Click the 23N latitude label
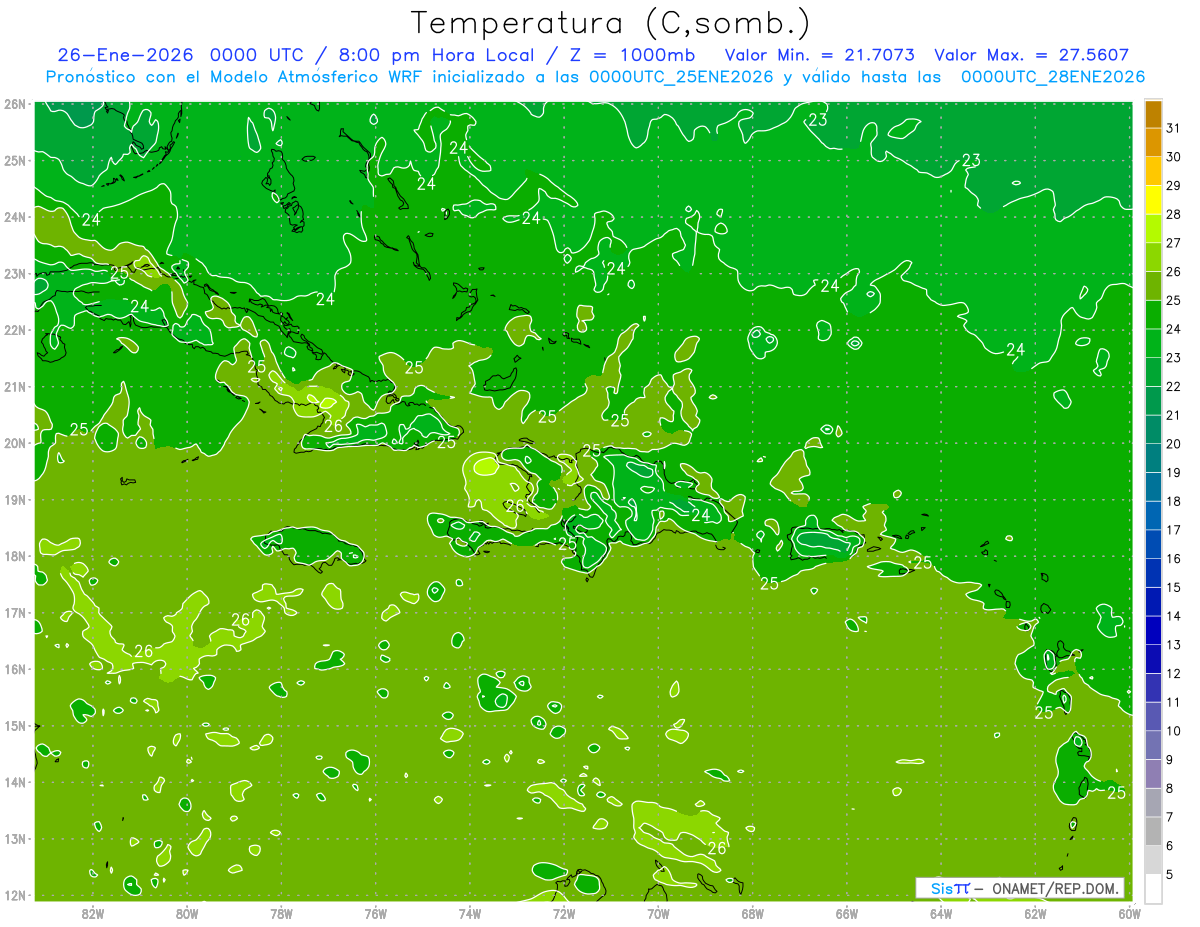This screenshot has height=927, width=1200. click(x=14, y=273)
